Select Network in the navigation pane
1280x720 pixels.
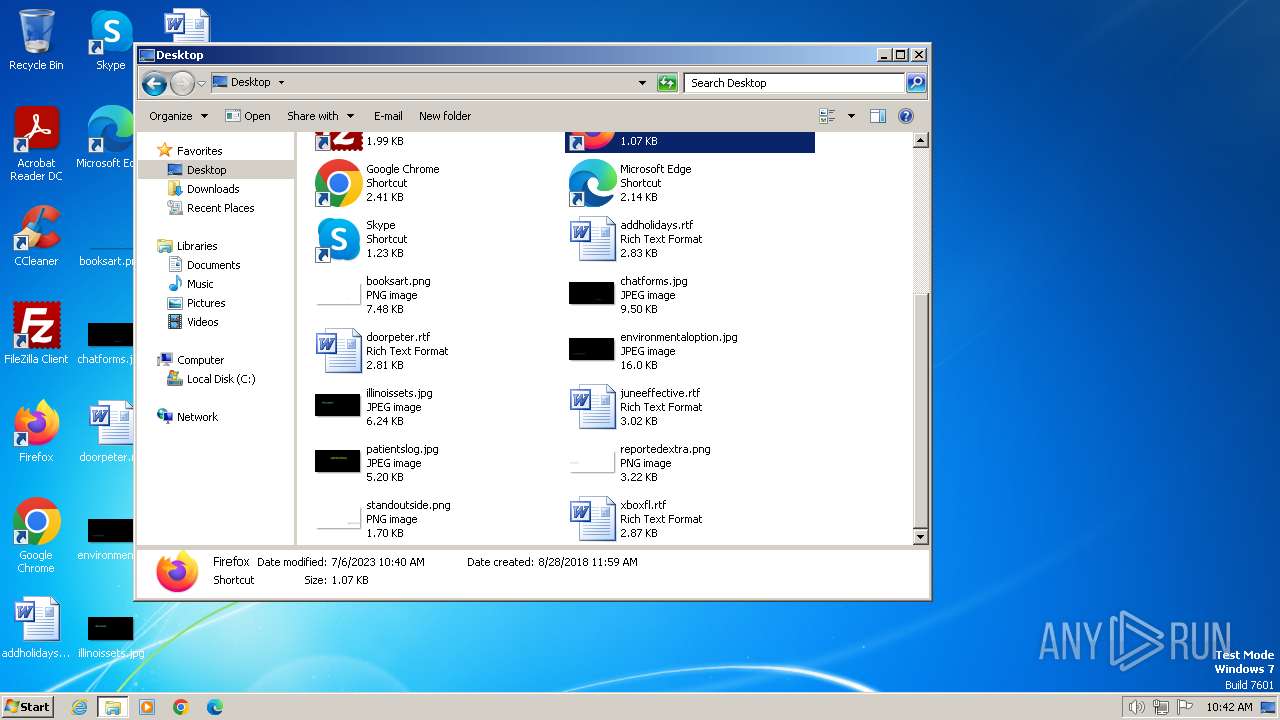pyautogui.click(x=197, y=417)
